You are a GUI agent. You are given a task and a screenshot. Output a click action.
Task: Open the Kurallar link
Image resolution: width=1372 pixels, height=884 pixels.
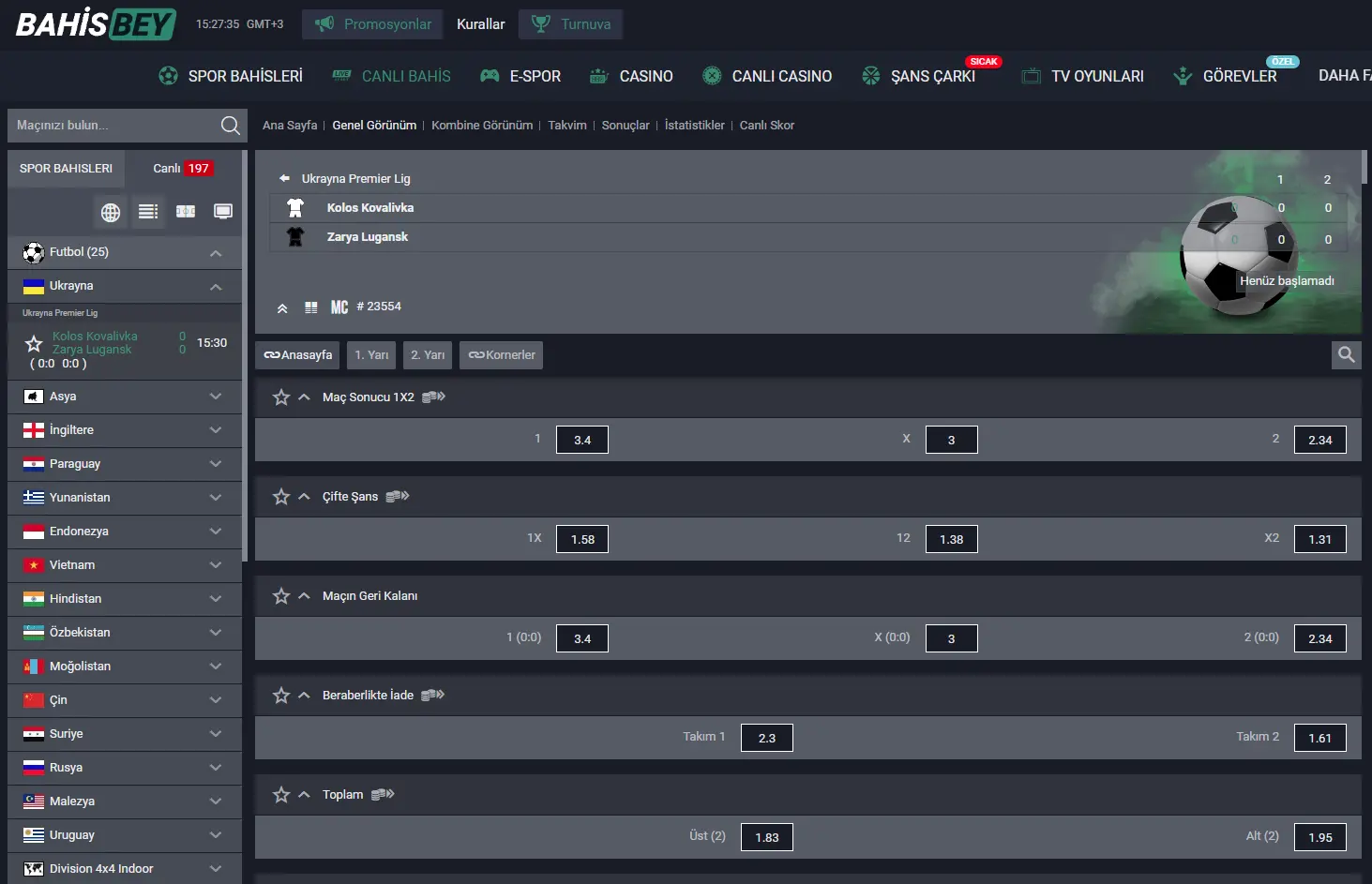click(x=480, y=24)
